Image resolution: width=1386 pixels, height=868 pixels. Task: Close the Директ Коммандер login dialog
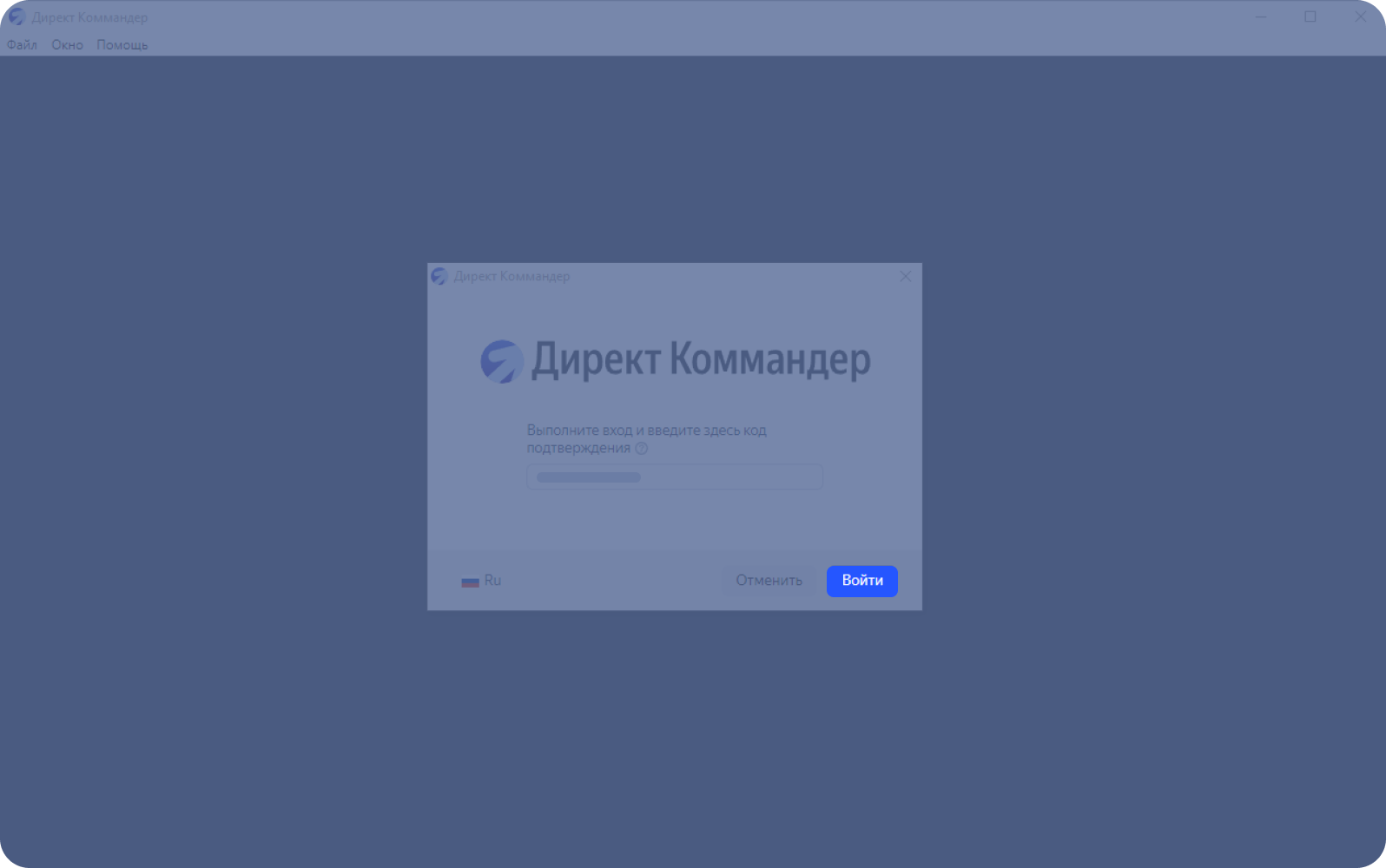coord(905,276)
